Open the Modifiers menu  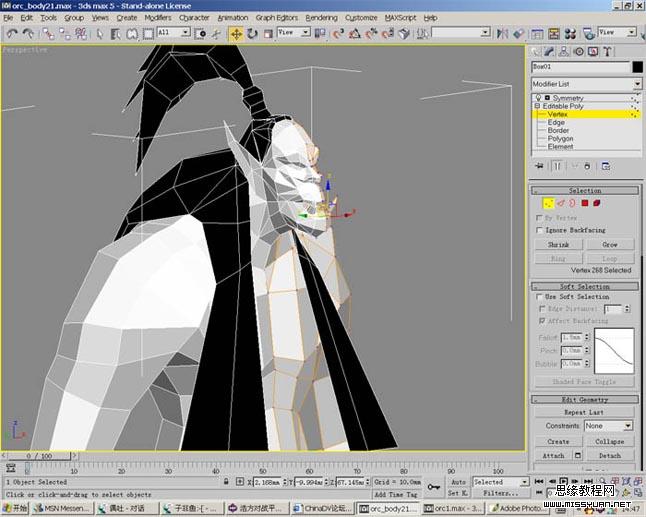tap(158, 18)
